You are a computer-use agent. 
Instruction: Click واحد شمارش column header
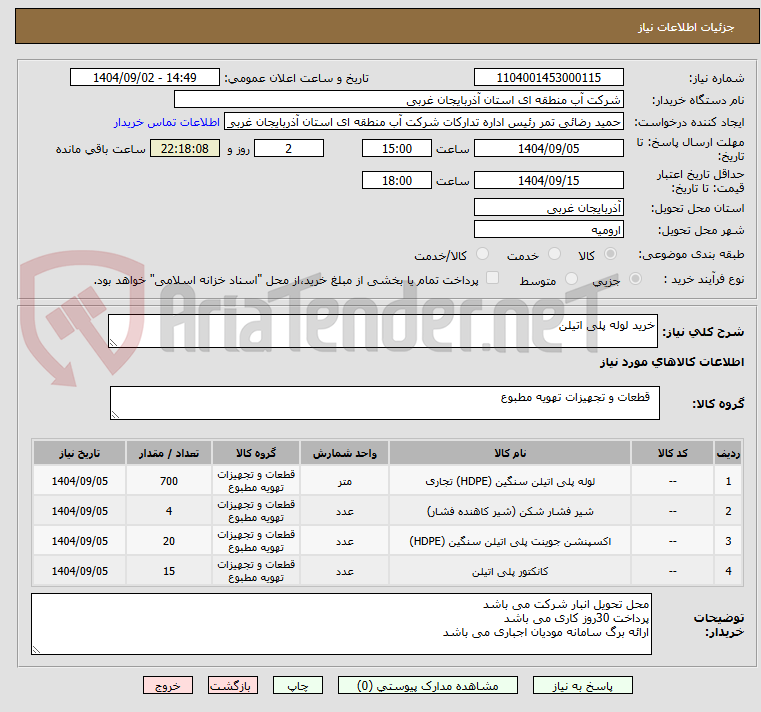click(x=345, y=453)
